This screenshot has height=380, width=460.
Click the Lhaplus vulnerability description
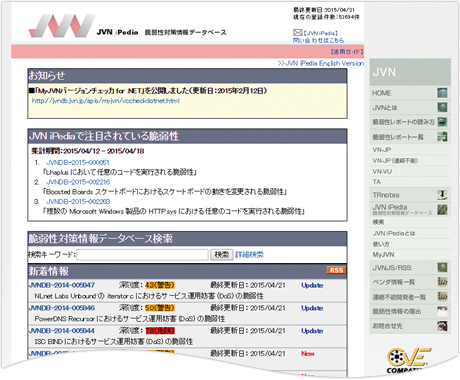(120, 172)
